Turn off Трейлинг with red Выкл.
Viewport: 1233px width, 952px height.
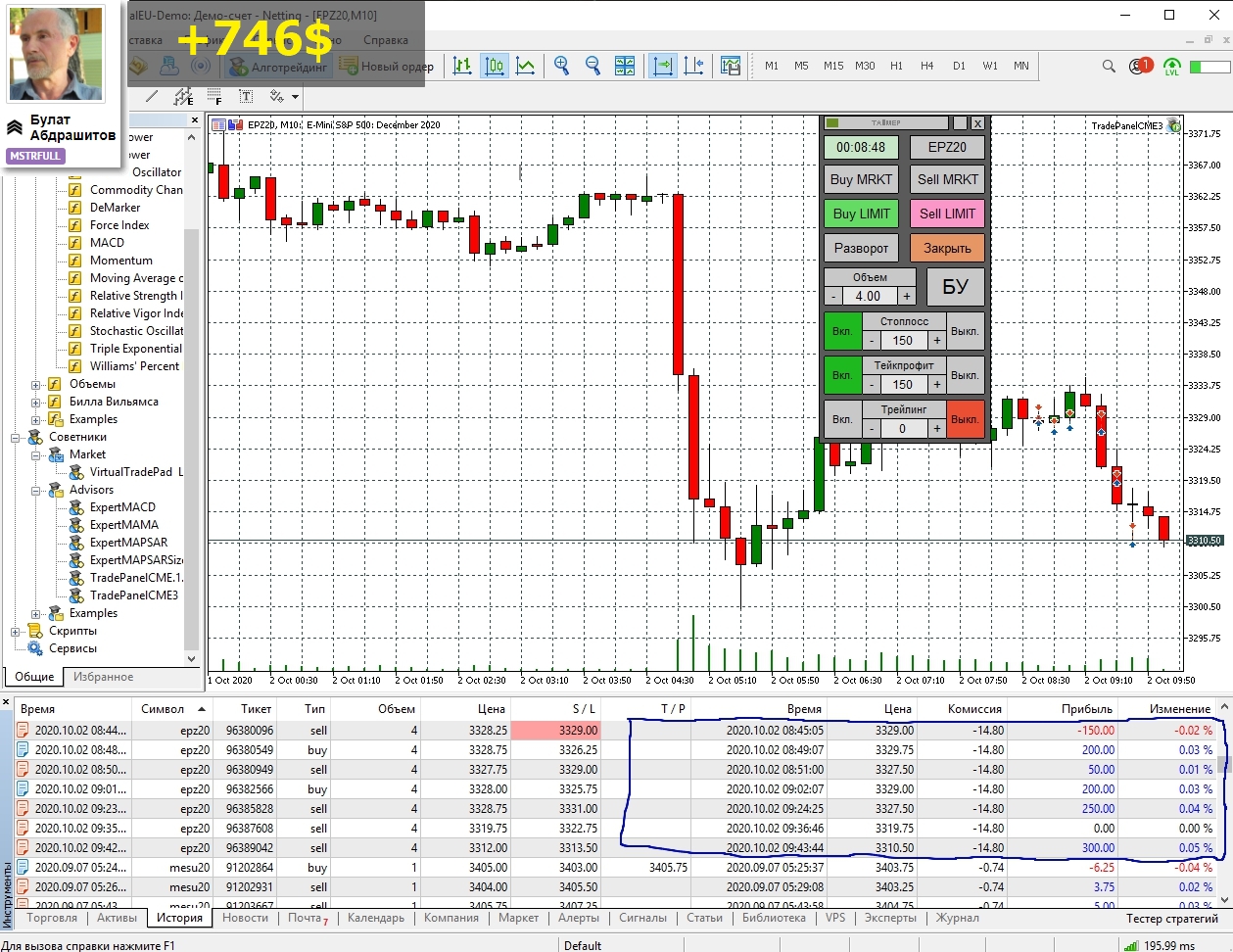[x=965, y=419]
